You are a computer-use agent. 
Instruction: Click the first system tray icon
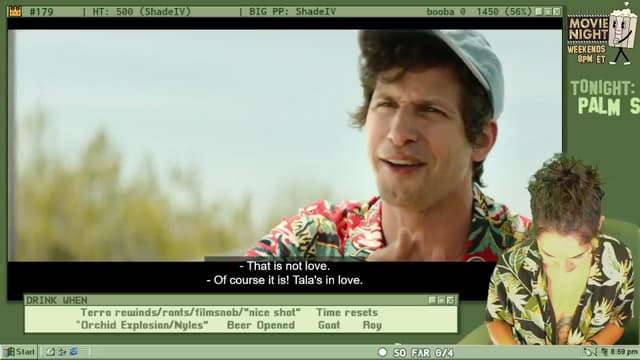click(x=588, y=352)
